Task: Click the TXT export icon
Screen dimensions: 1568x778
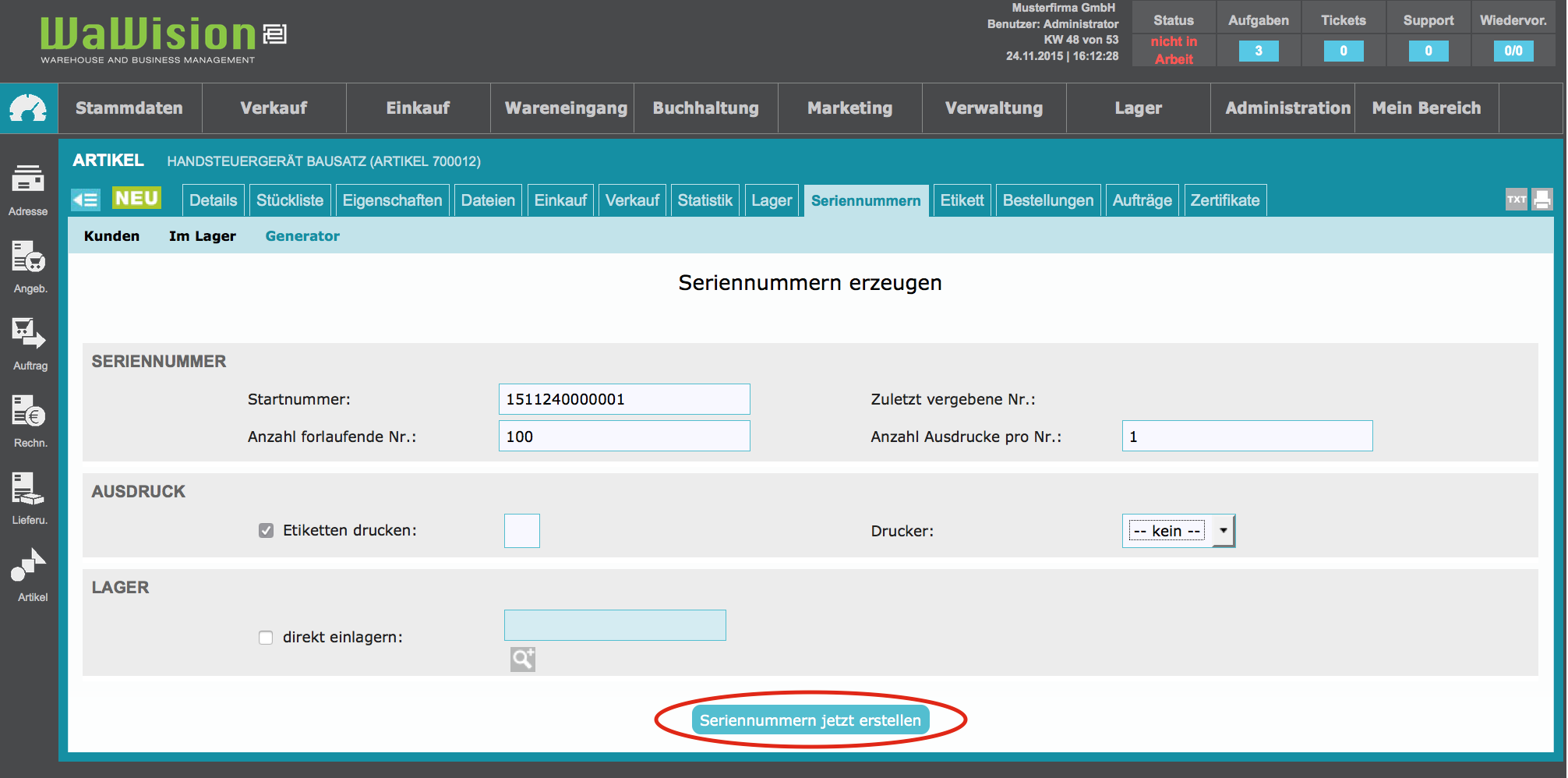Action: [1516, 200]
